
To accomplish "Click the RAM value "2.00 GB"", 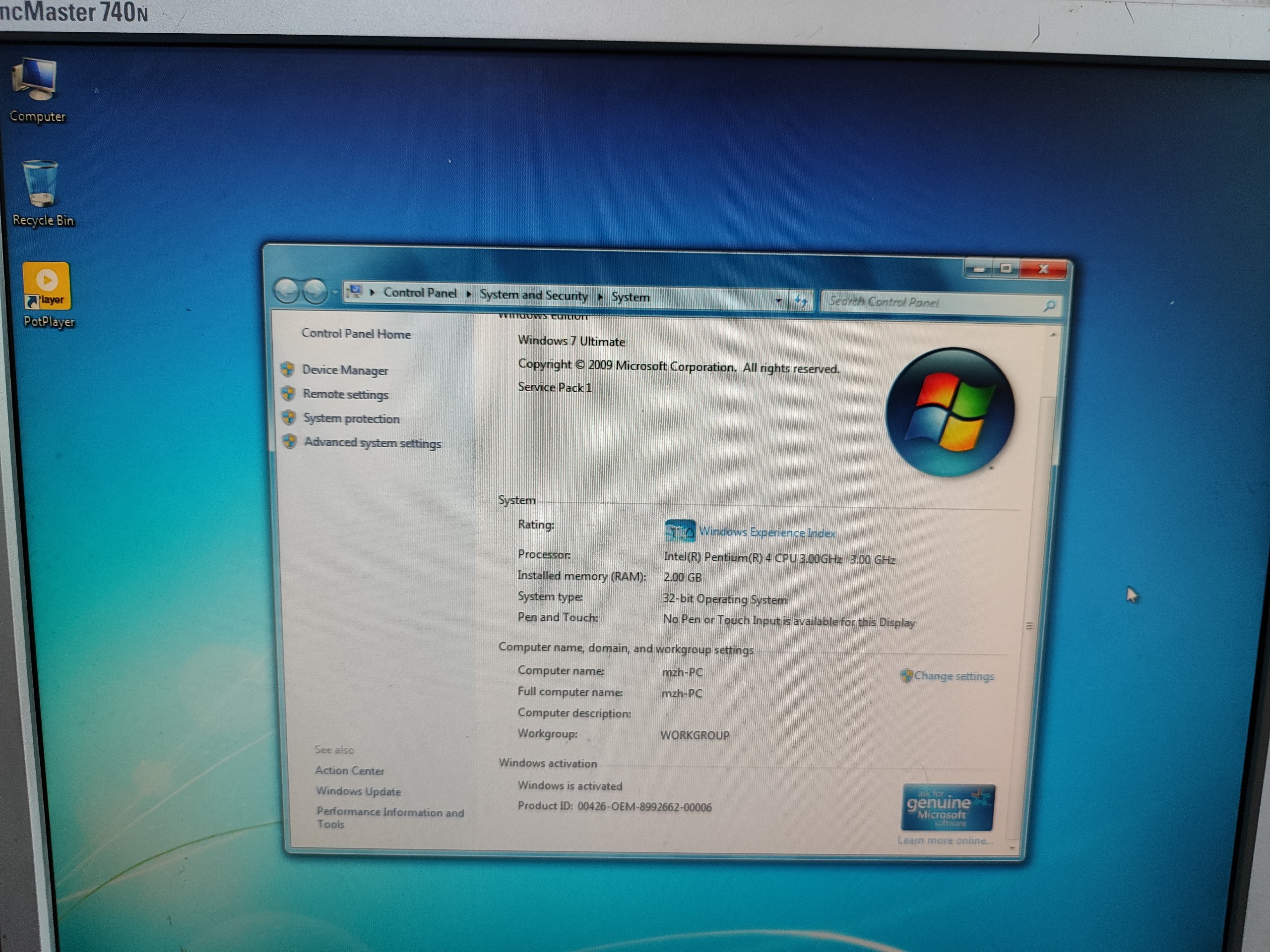I will [x=683, y=577].
